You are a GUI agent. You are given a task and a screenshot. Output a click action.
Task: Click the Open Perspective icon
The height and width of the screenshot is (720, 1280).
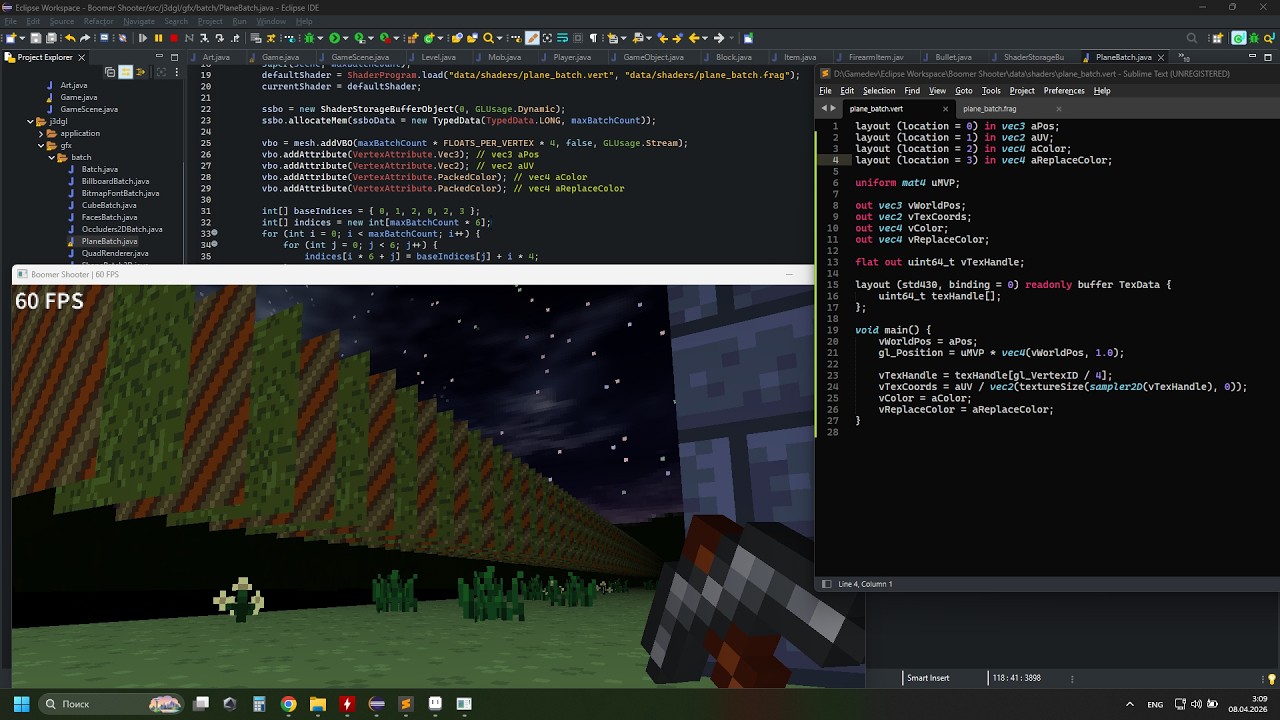point(1216,38)
